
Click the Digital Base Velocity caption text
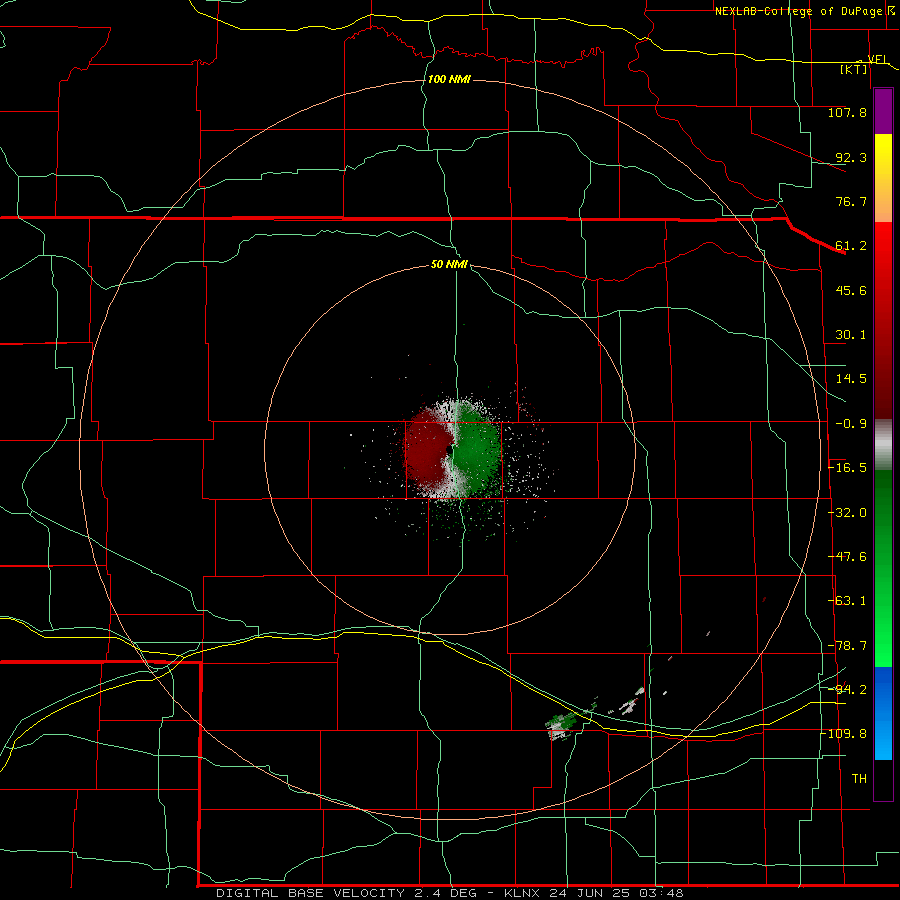point(450,893)
